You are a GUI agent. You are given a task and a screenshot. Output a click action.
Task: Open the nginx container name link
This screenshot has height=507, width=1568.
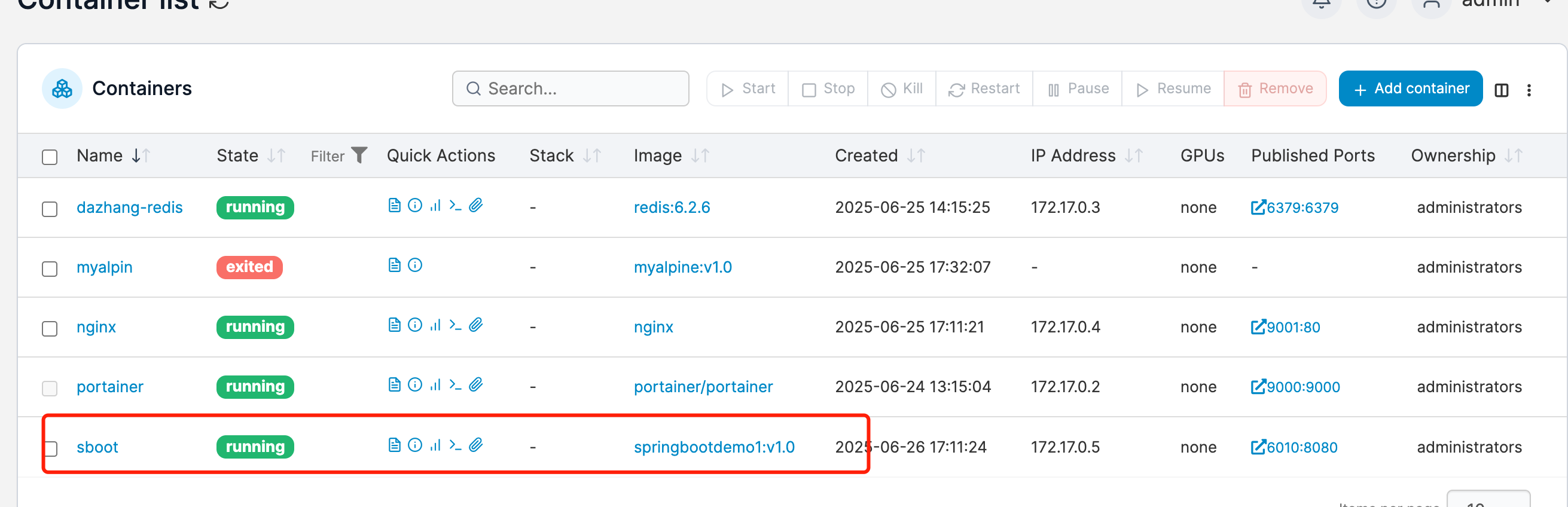click(x=96, y=327)
